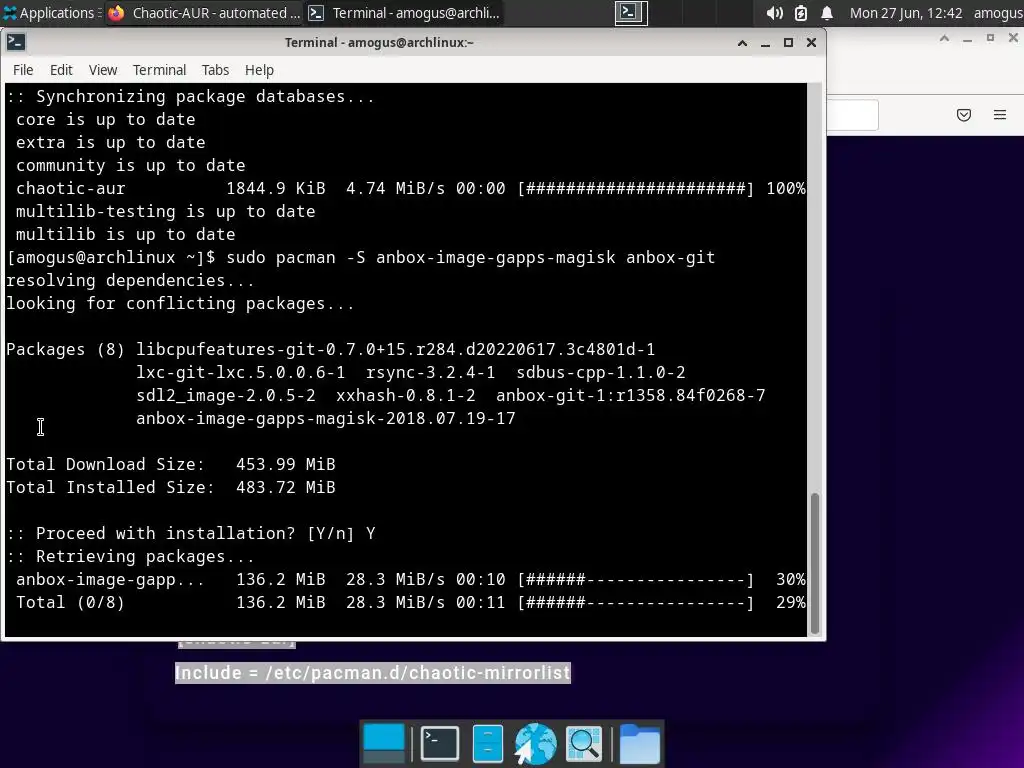
Task: Click the 'extra is up to date' line
Action: [110, 142]
